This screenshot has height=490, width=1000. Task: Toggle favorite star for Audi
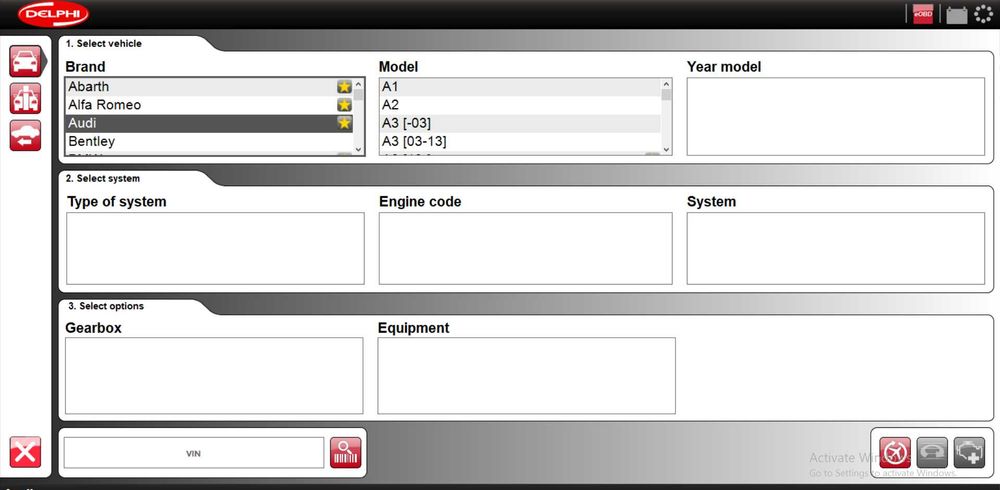click(344, 123)
